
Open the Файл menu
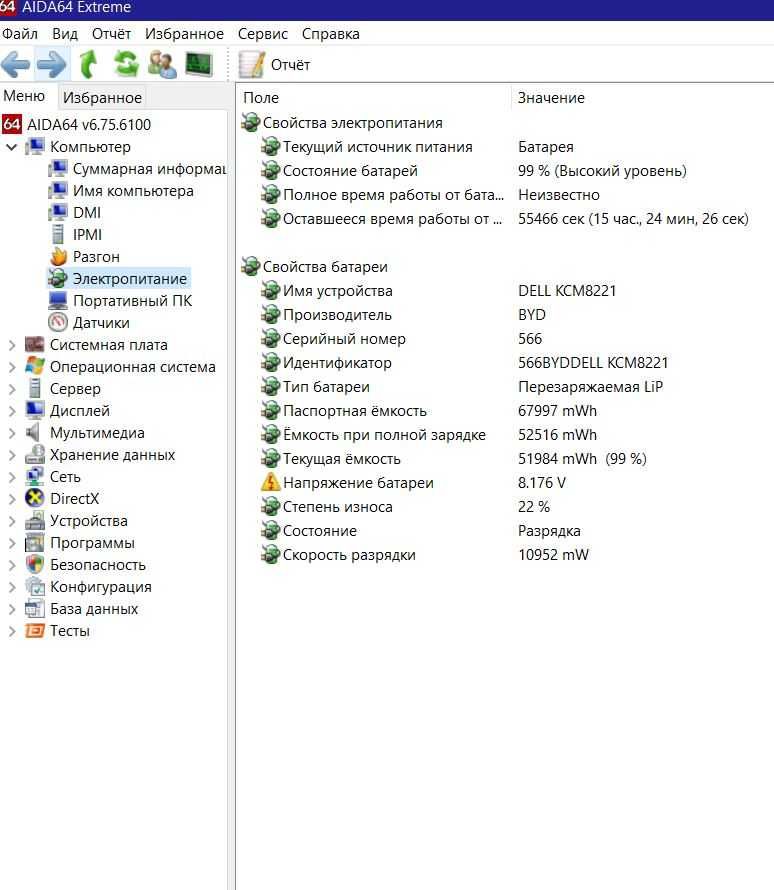point(20,34)
